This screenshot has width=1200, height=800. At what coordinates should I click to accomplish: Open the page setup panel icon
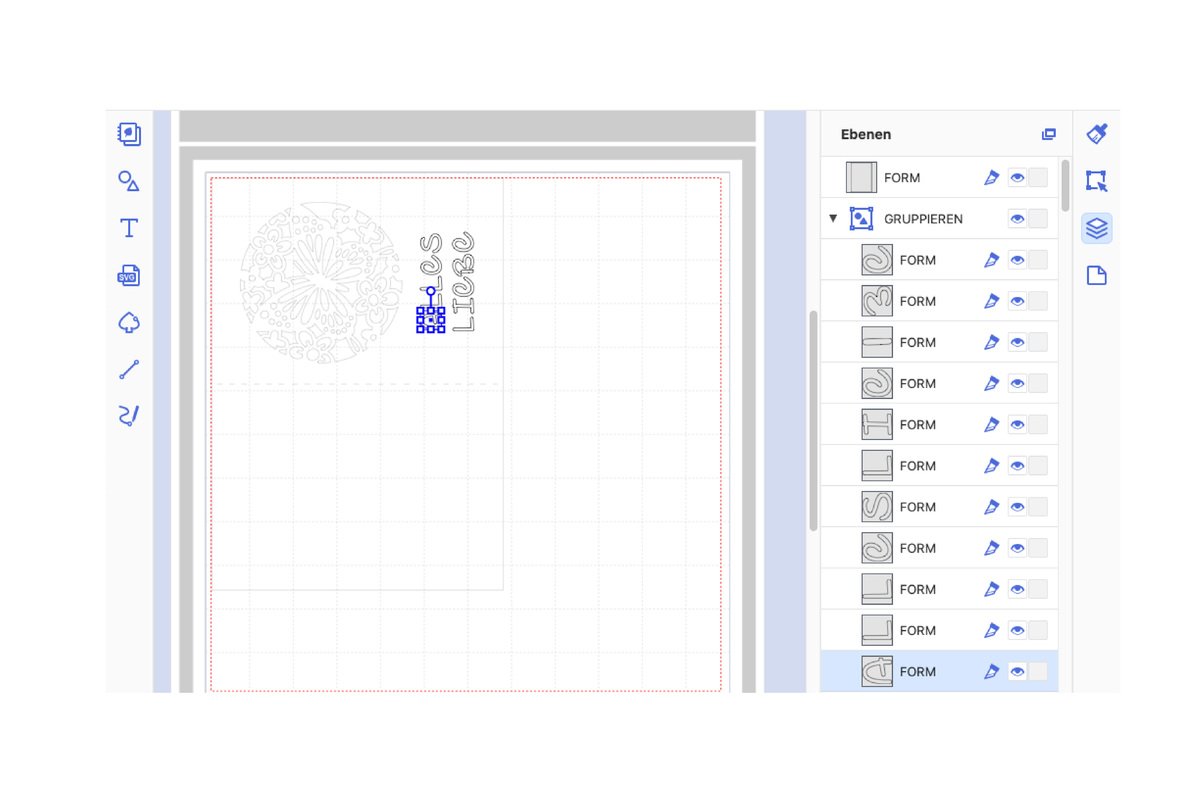tap(1096, 276)
